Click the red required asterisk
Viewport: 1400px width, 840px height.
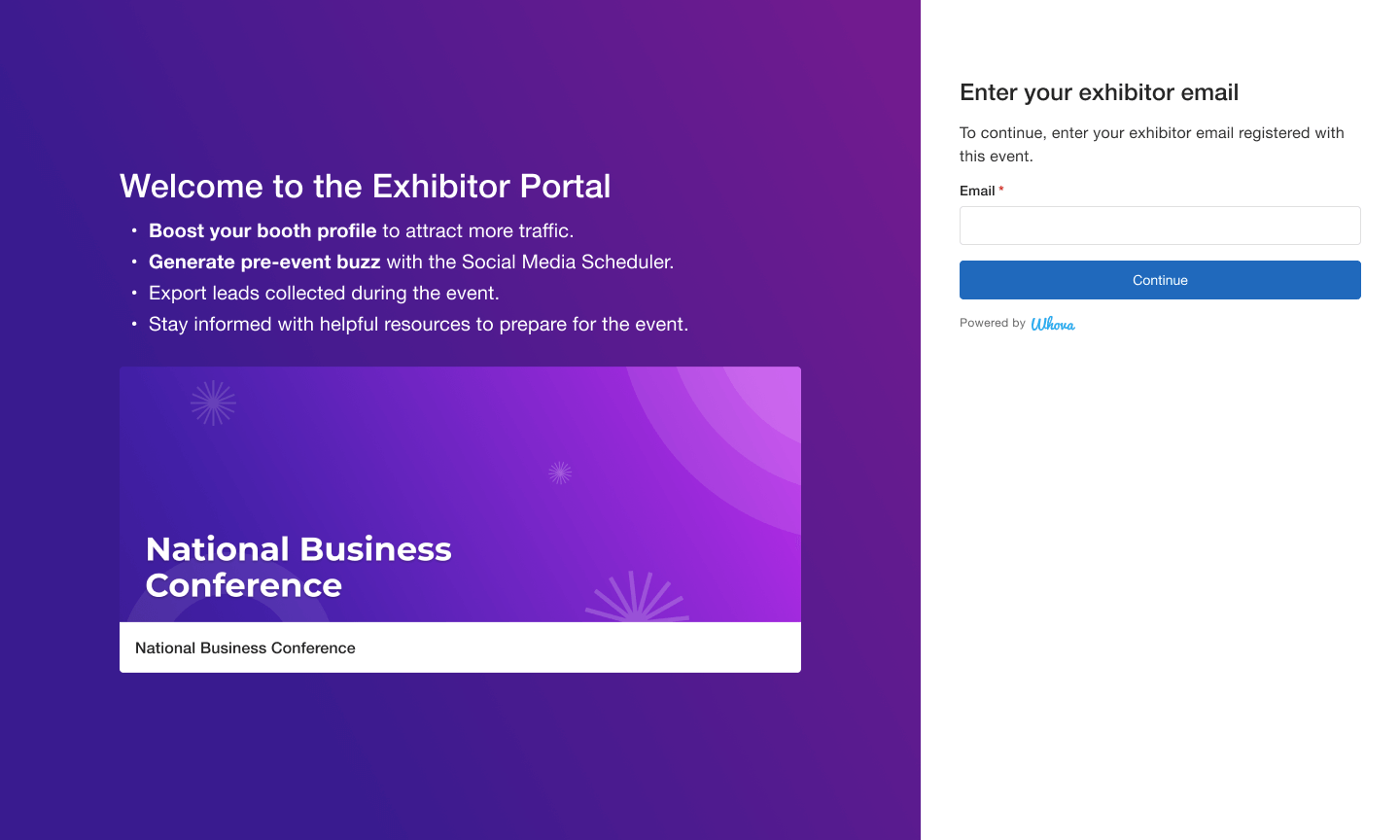point(1001,190)
